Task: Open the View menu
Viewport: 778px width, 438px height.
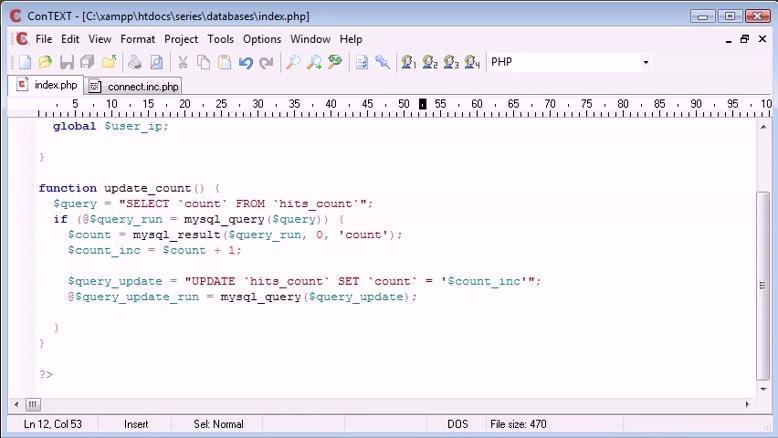Action: tap(100, 39)
